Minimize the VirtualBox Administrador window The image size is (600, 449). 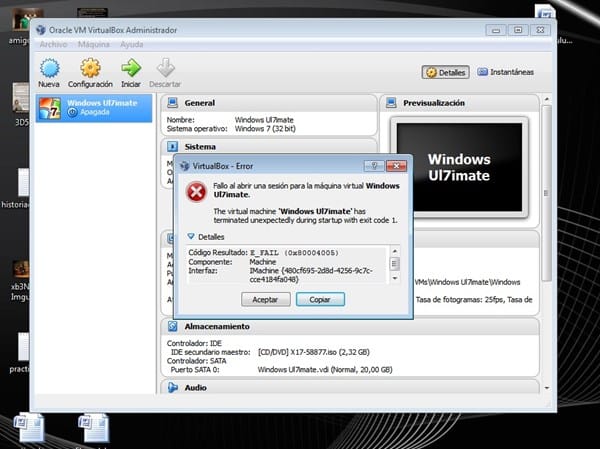coord(496,30)
